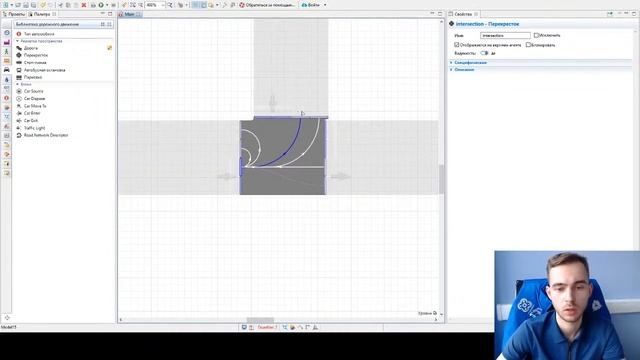Viewport: 640px width, 360px height.
Task: Click the canvas horizontal scrollbar thumb
Action: (x=260, y=320)
